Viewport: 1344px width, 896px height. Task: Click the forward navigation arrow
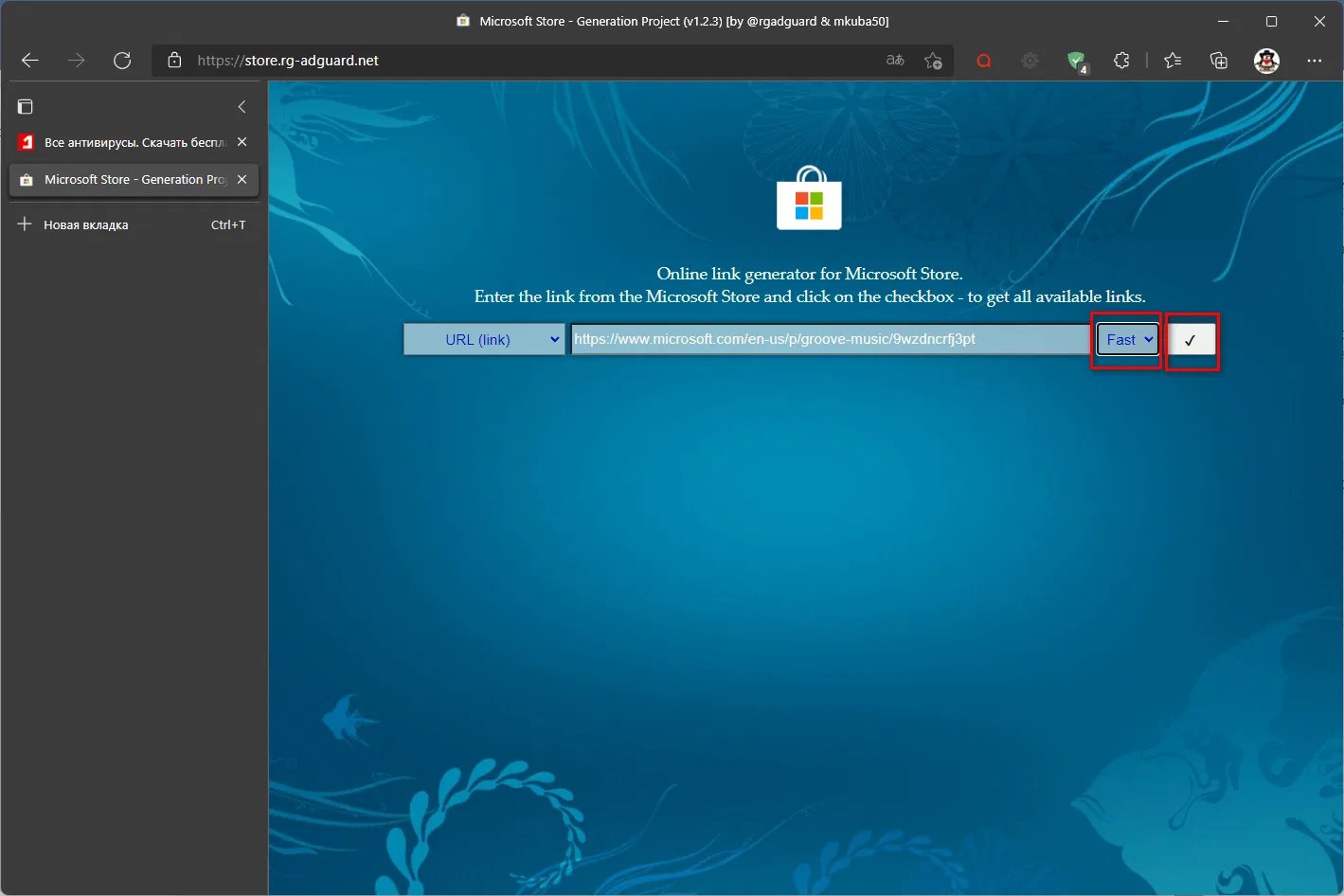(x=77, y=61)
